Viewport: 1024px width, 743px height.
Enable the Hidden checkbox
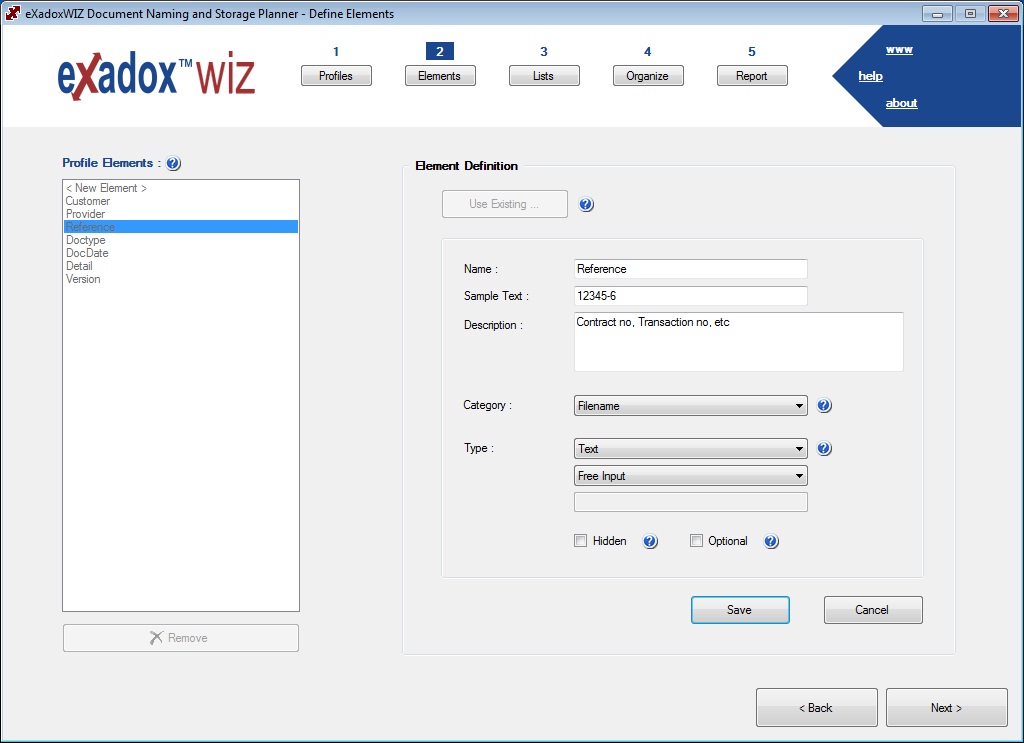[x=581, y=541]
